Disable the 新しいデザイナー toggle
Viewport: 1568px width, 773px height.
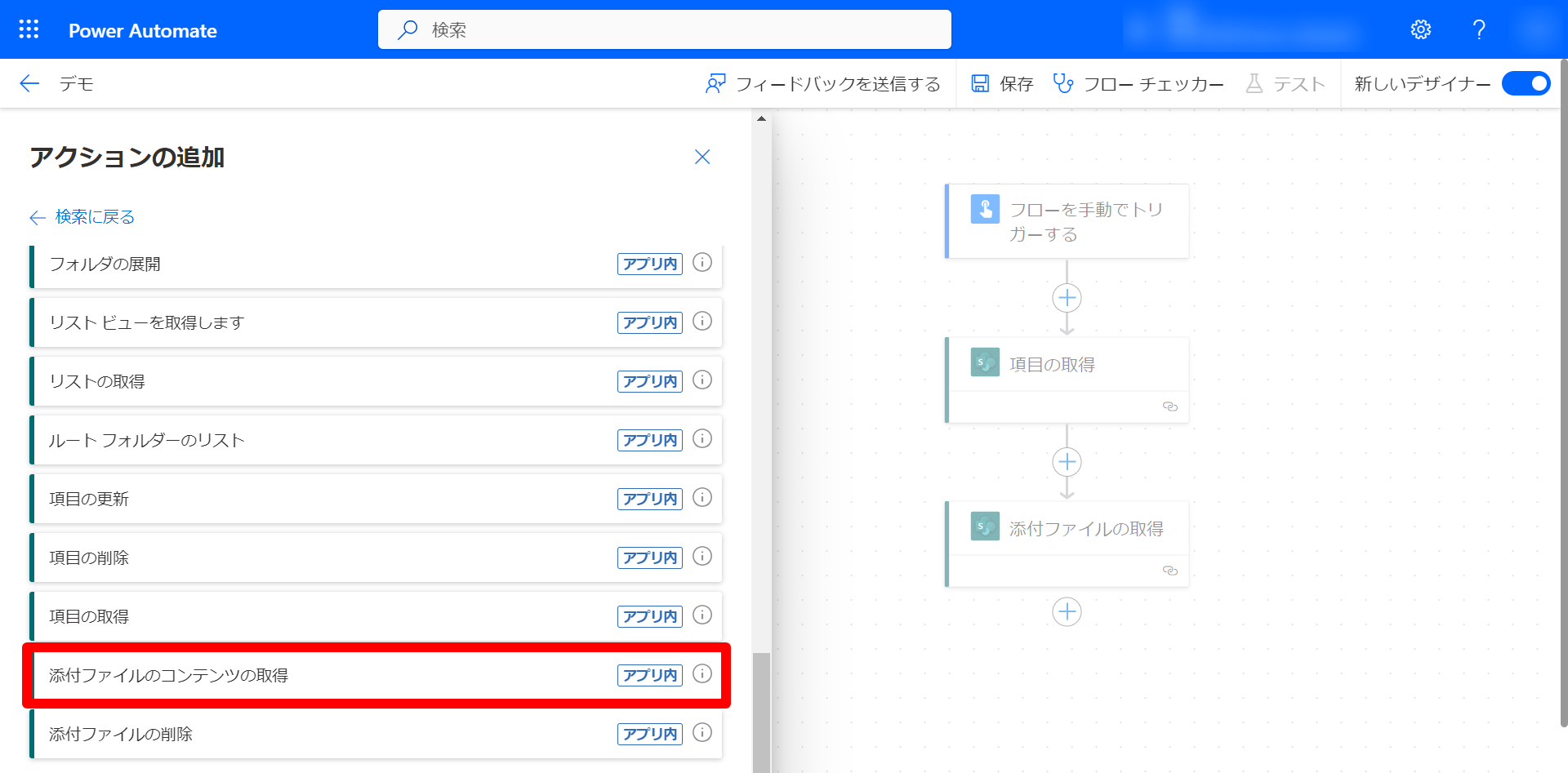pos(1526,83)
